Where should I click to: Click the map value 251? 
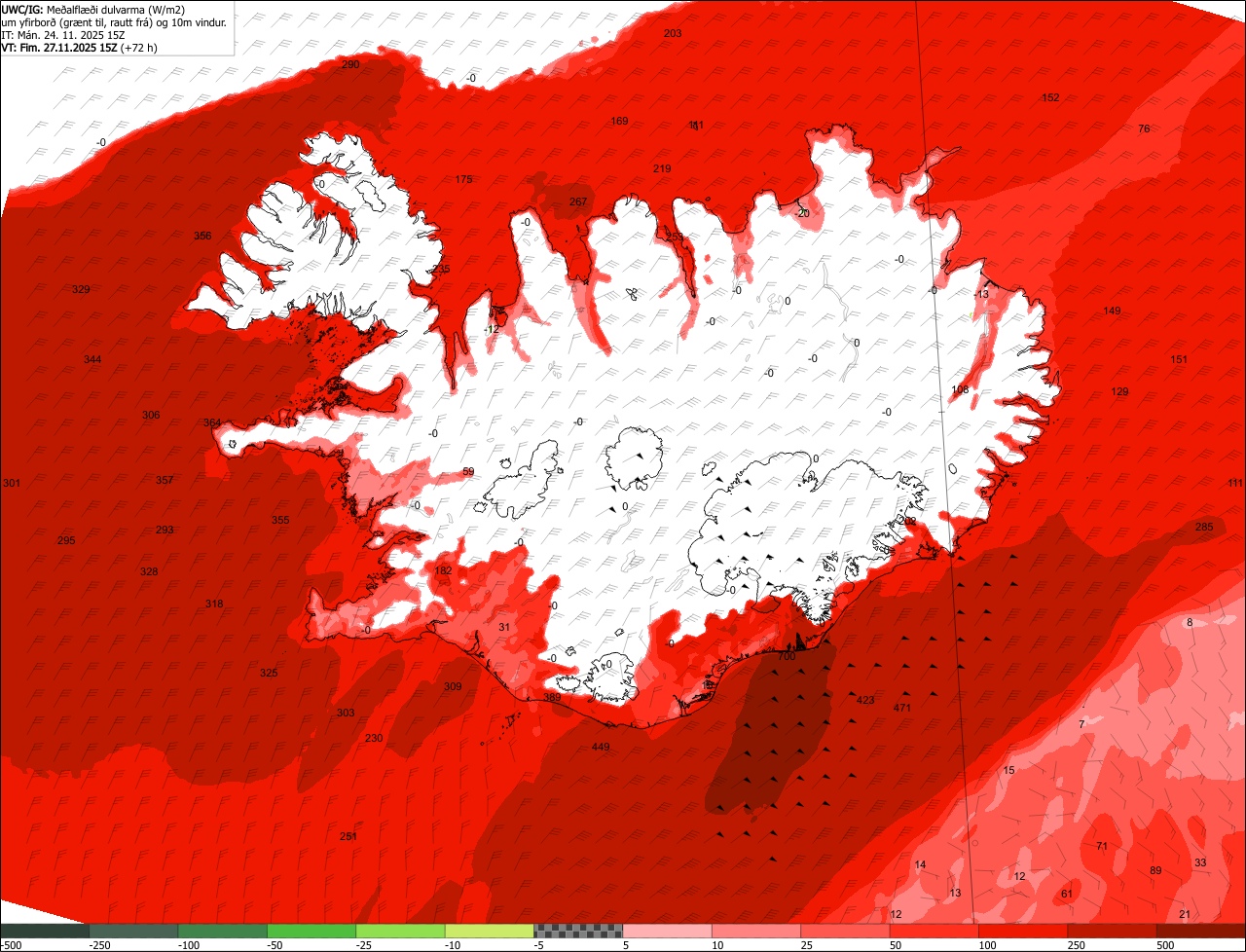pyautogui.click(x=348, y=836)
